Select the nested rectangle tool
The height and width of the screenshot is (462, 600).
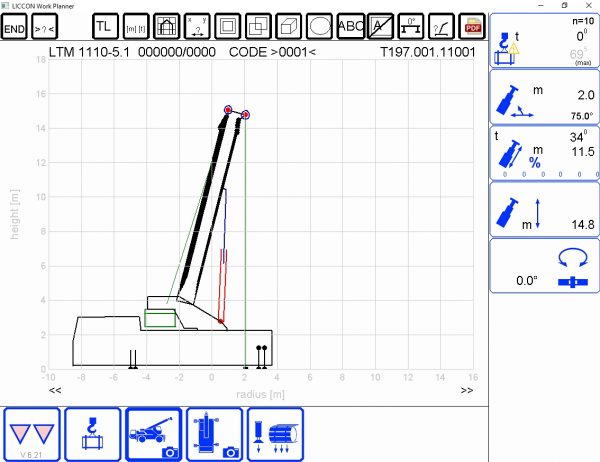point(228,26)
